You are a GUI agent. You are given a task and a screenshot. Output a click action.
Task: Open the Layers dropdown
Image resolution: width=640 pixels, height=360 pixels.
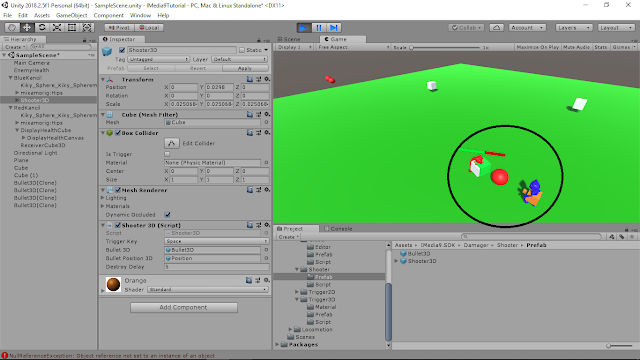pos(573,27)
